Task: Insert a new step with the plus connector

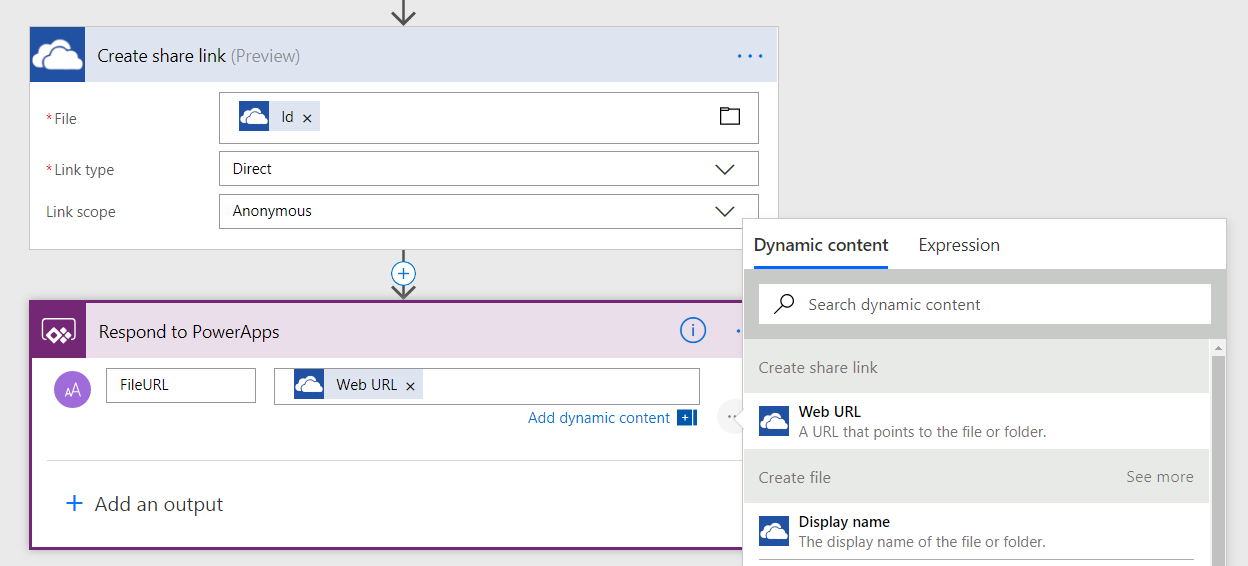Action: pos(403,273)
